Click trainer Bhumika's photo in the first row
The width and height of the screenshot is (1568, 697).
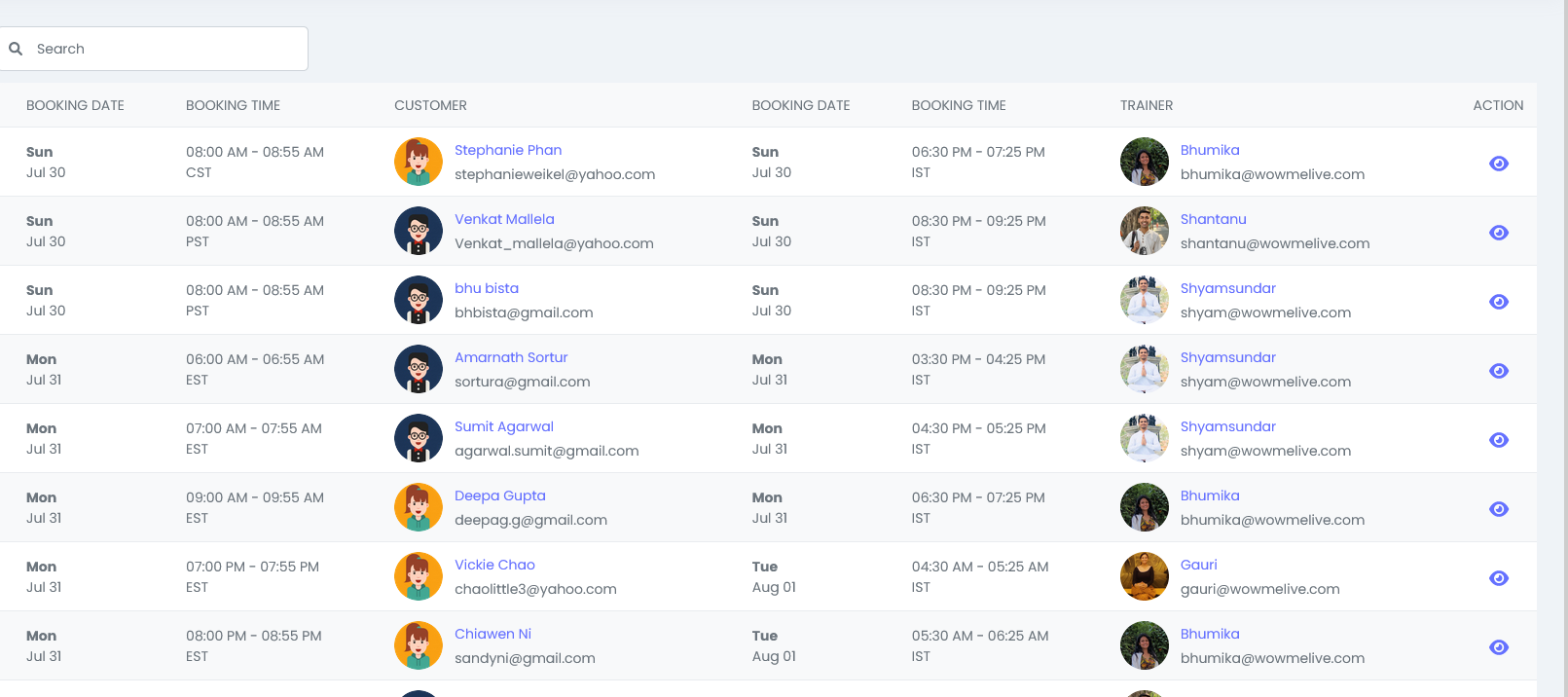pos(1144,162)
